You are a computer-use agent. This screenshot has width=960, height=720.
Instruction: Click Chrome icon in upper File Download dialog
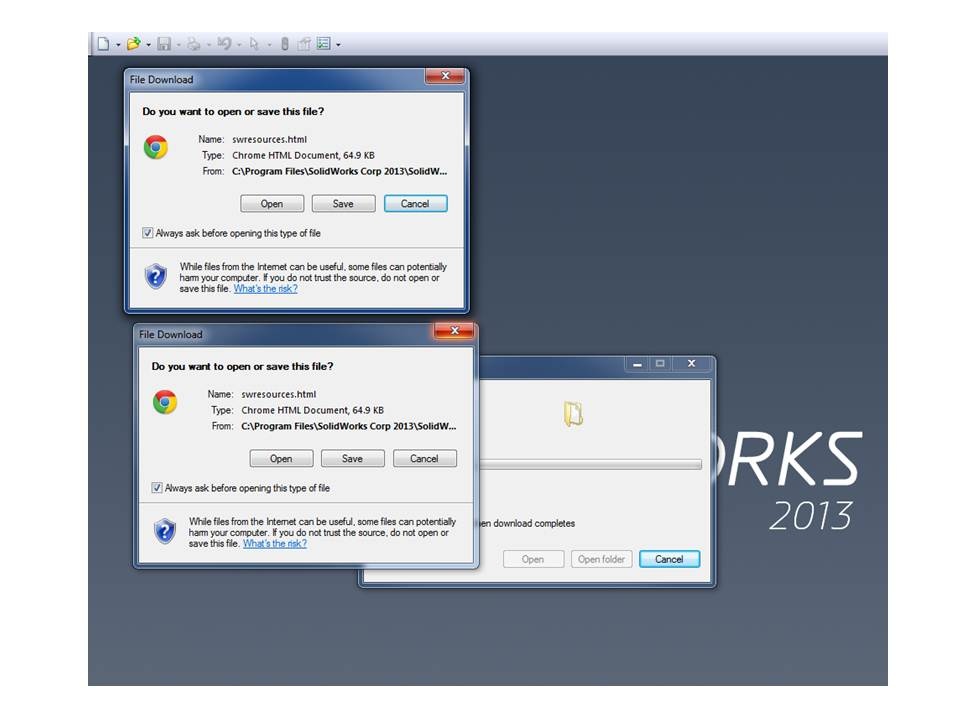coord(156,147)
